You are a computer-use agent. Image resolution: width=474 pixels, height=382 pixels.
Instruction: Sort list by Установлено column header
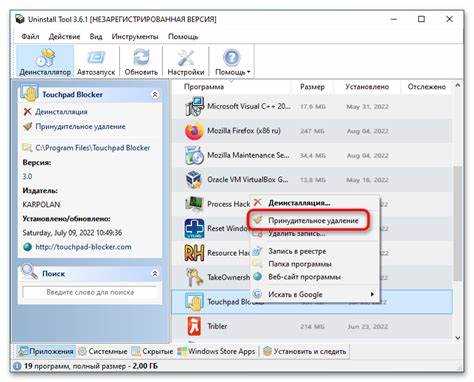pyautogui.click(x=367, y=87)
